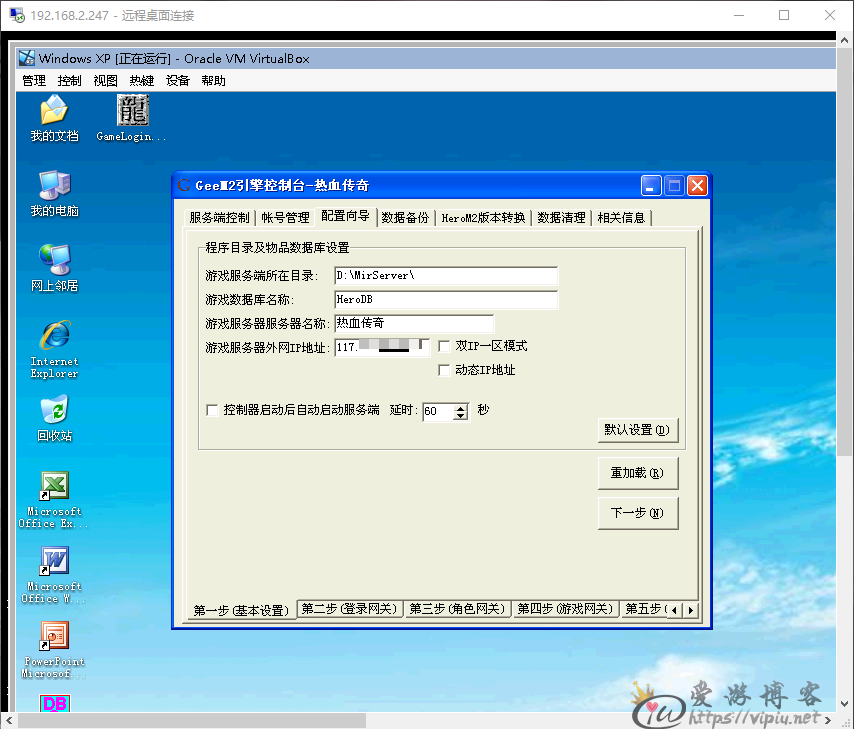The image size is (854, 729).
Task: Select the DB icon at desktop bottom
Action: pos(55,703)
